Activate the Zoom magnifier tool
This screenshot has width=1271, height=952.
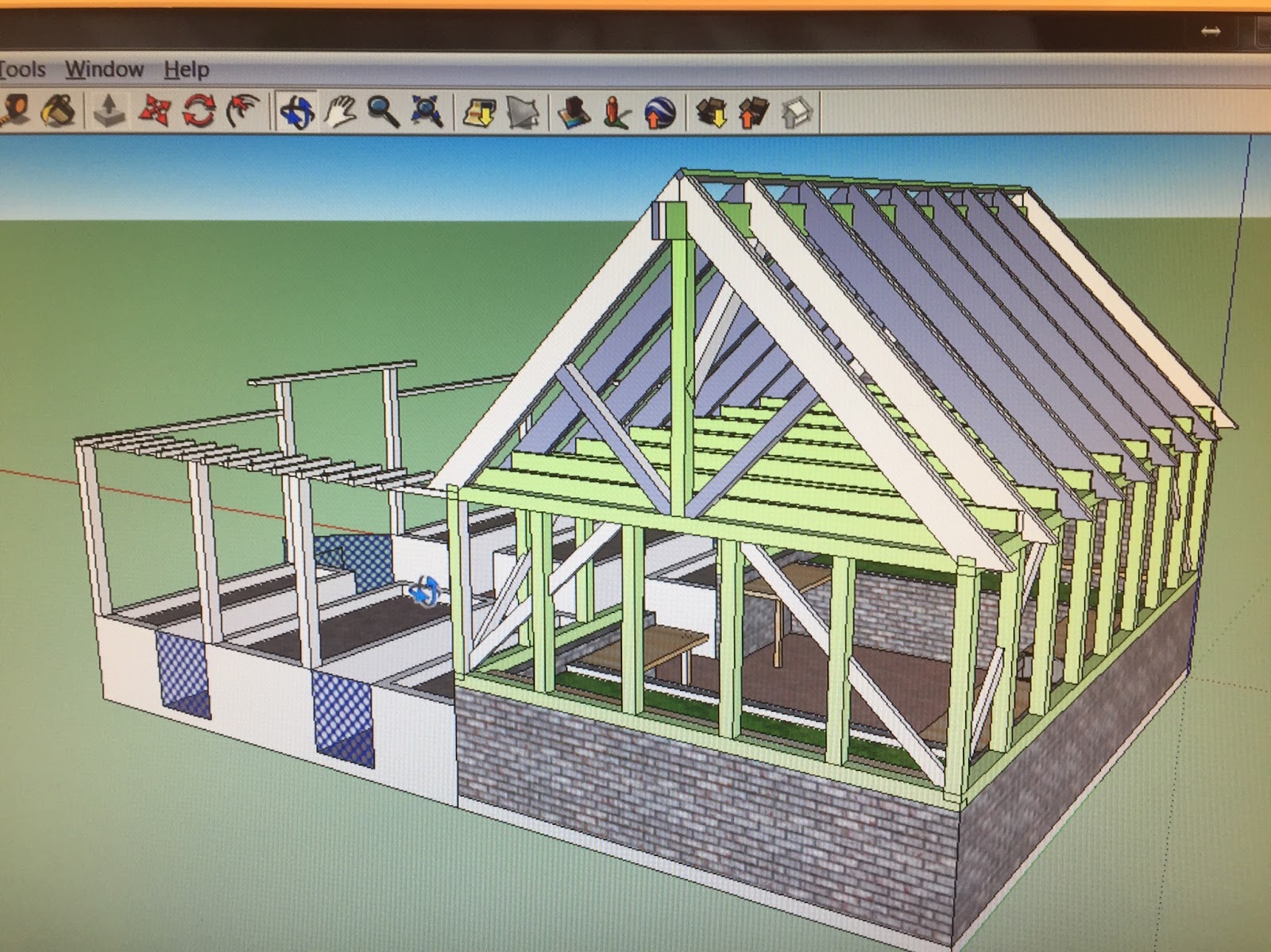pyautogui.click(x=384, y=111)
